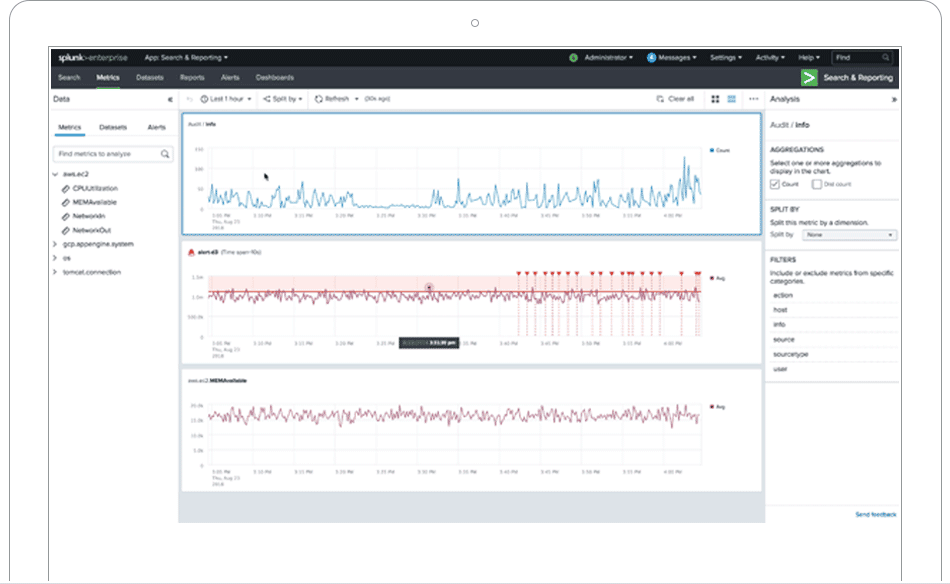Click the Send feedback link
The image size is (950, 584).
click(x=875, y=513)
